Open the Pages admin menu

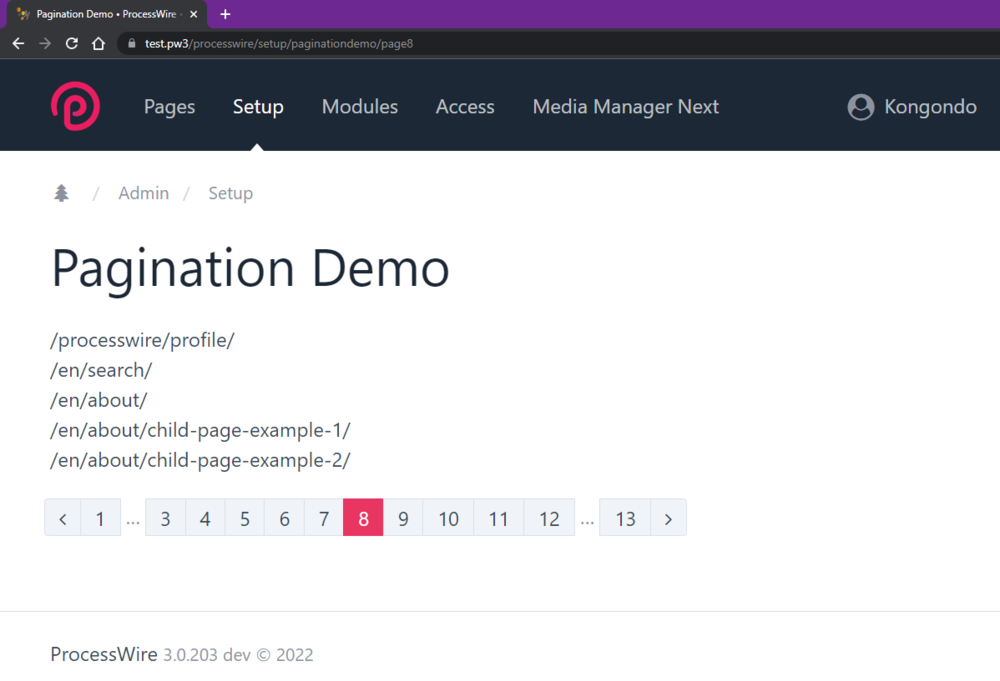pyautogui.click(x=169, y=106)
